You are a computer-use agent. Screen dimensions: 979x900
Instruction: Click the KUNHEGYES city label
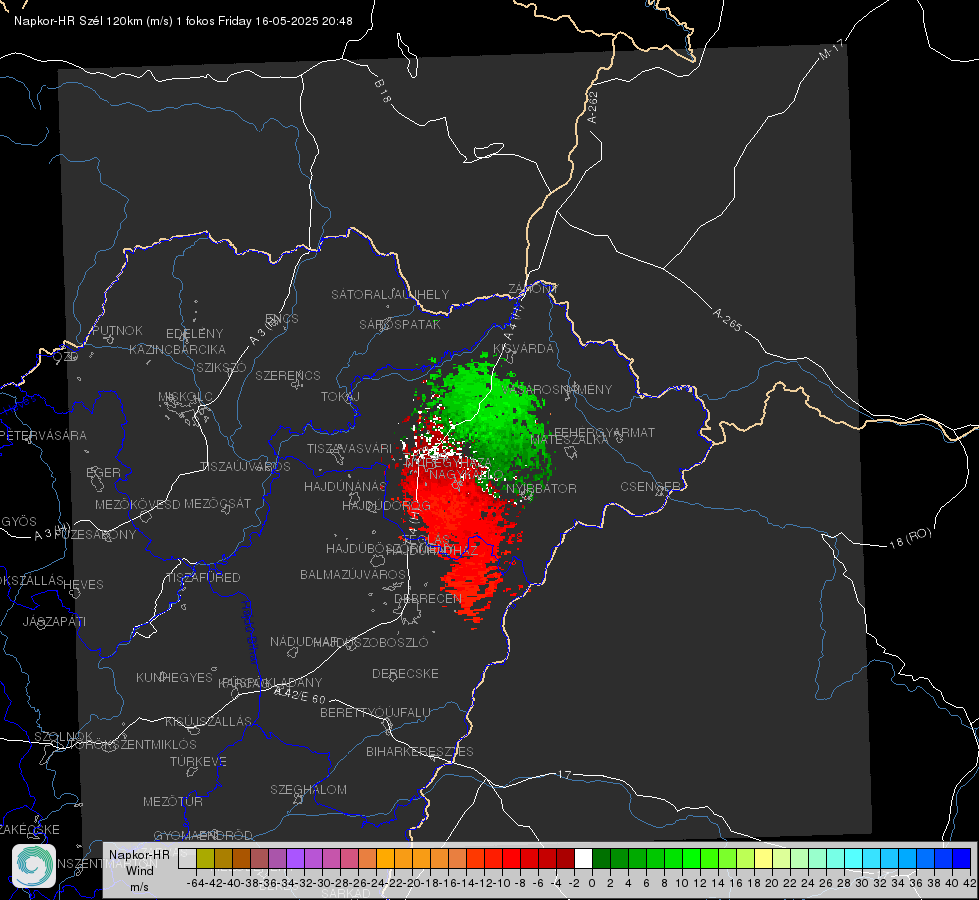(x=174, y=677)
